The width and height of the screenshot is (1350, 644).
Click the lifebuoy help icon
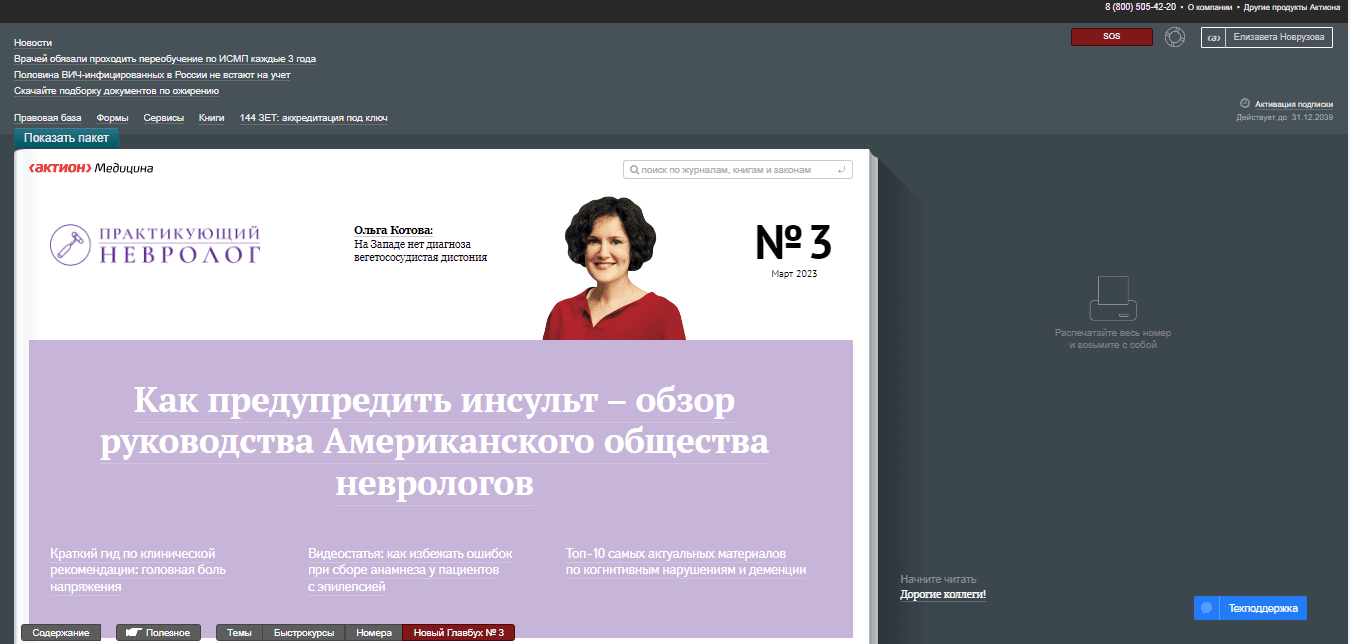[x=1175, y=37]
